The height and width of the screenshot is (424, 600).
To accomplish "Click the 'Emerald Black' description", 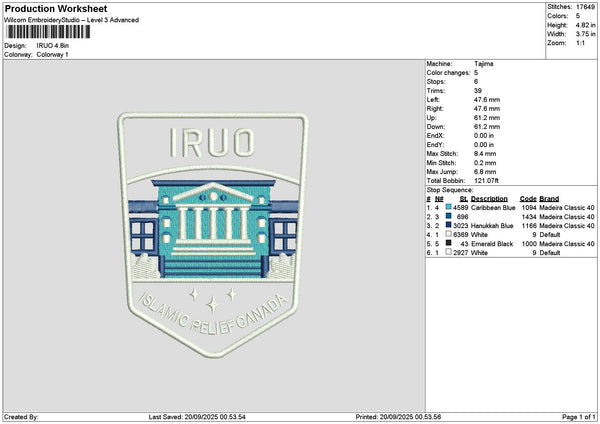I will 492,244.
